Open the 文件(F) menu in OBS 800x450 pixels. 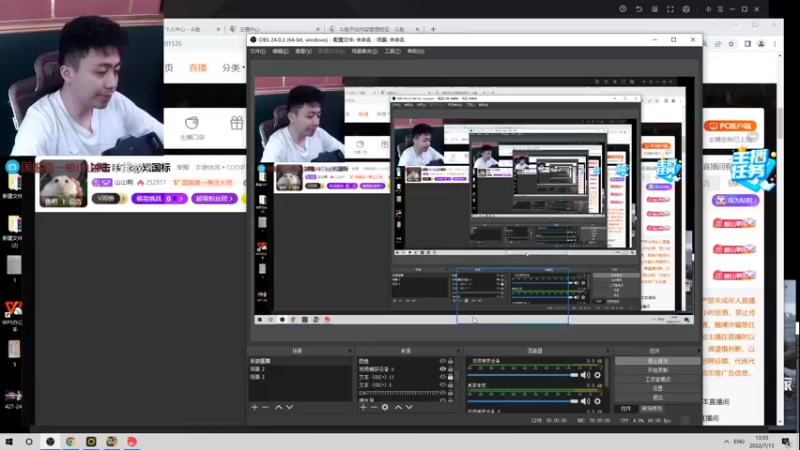tap(258, 52)
